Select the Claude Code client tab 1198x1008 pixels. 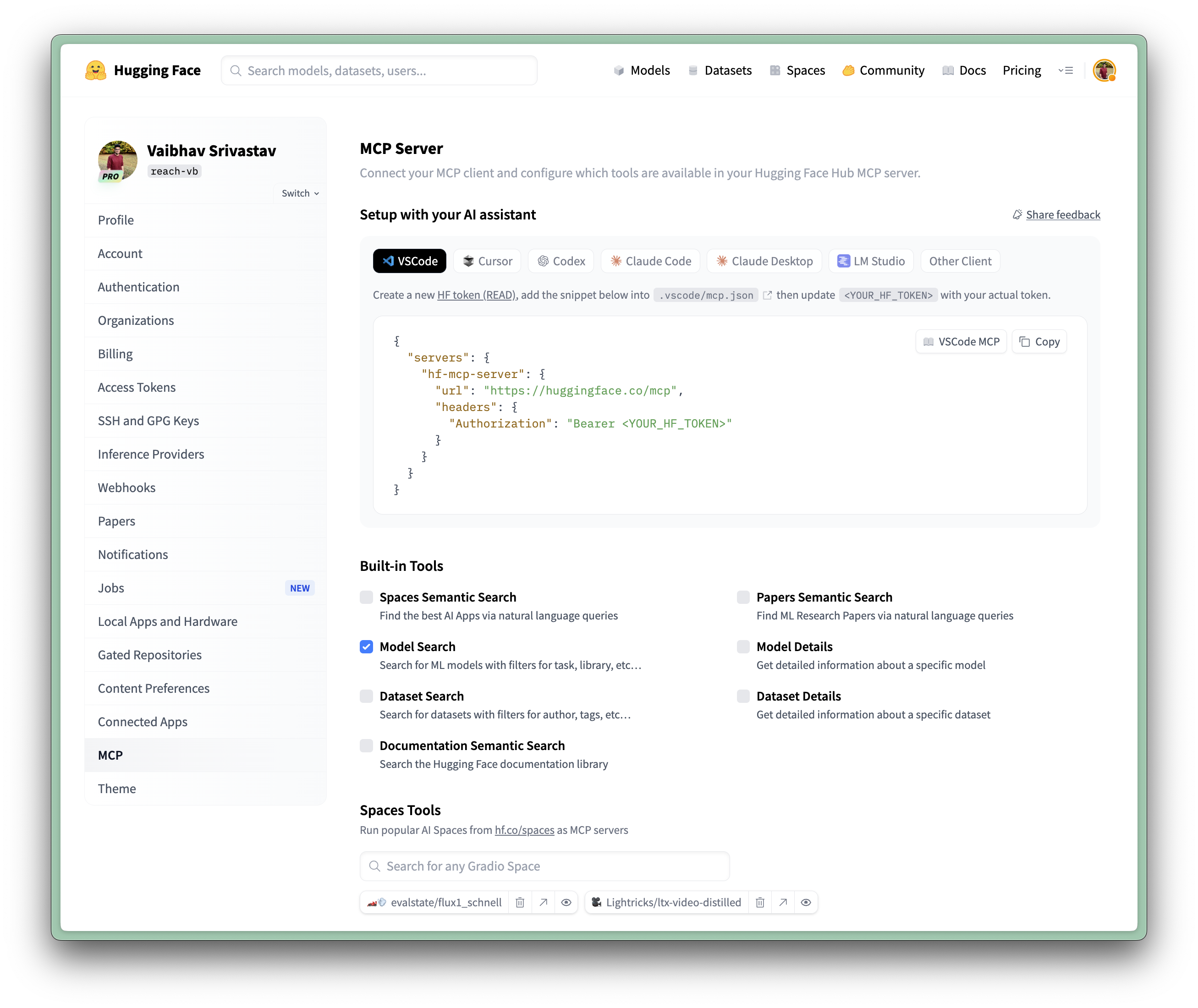(650, 261)
